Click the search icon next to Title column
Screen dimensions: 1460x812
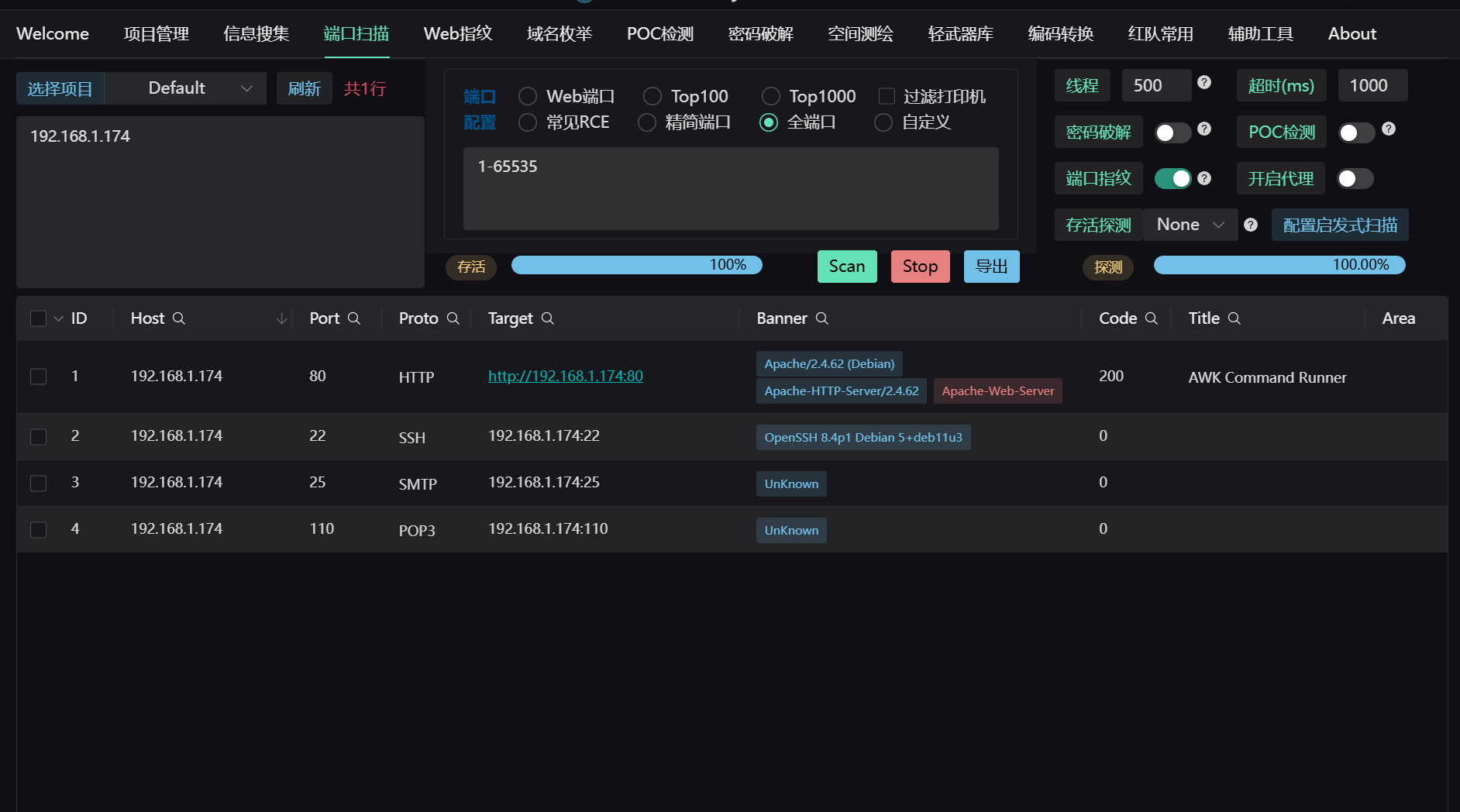1234,318
